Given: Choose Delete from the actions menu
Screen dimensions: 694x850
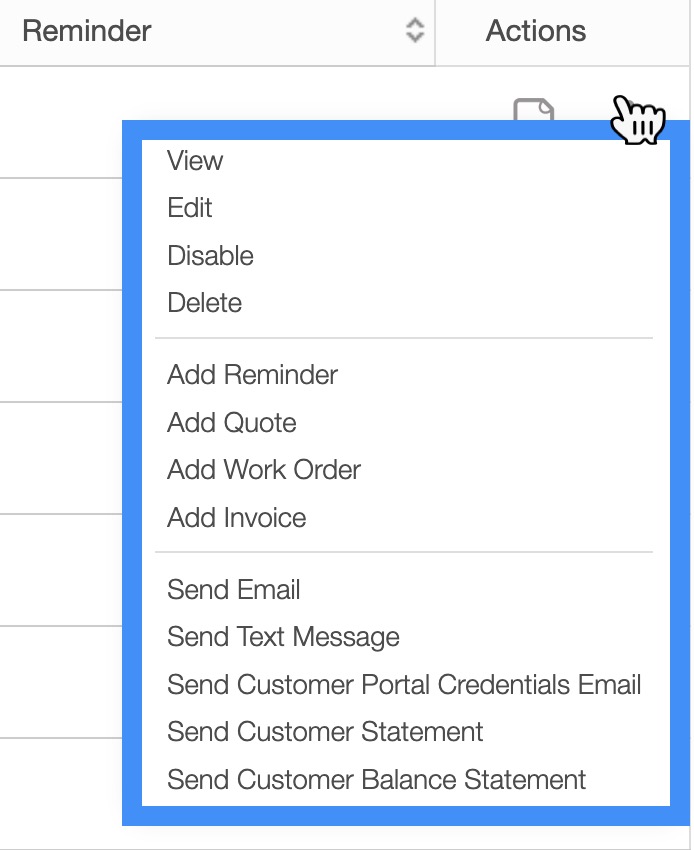Looking at the screenshot, I should click(x=205, y=303).
